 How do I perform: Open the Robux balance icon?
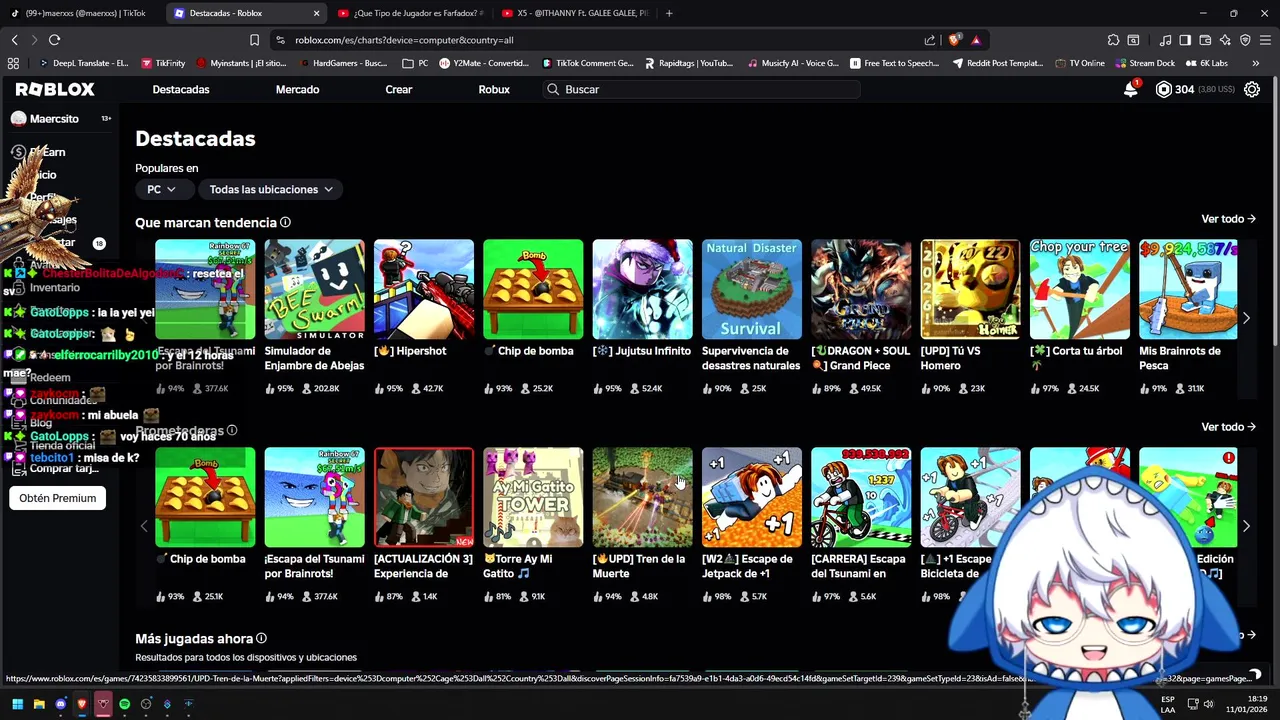pyautogui.click(x=1163, y=89)
